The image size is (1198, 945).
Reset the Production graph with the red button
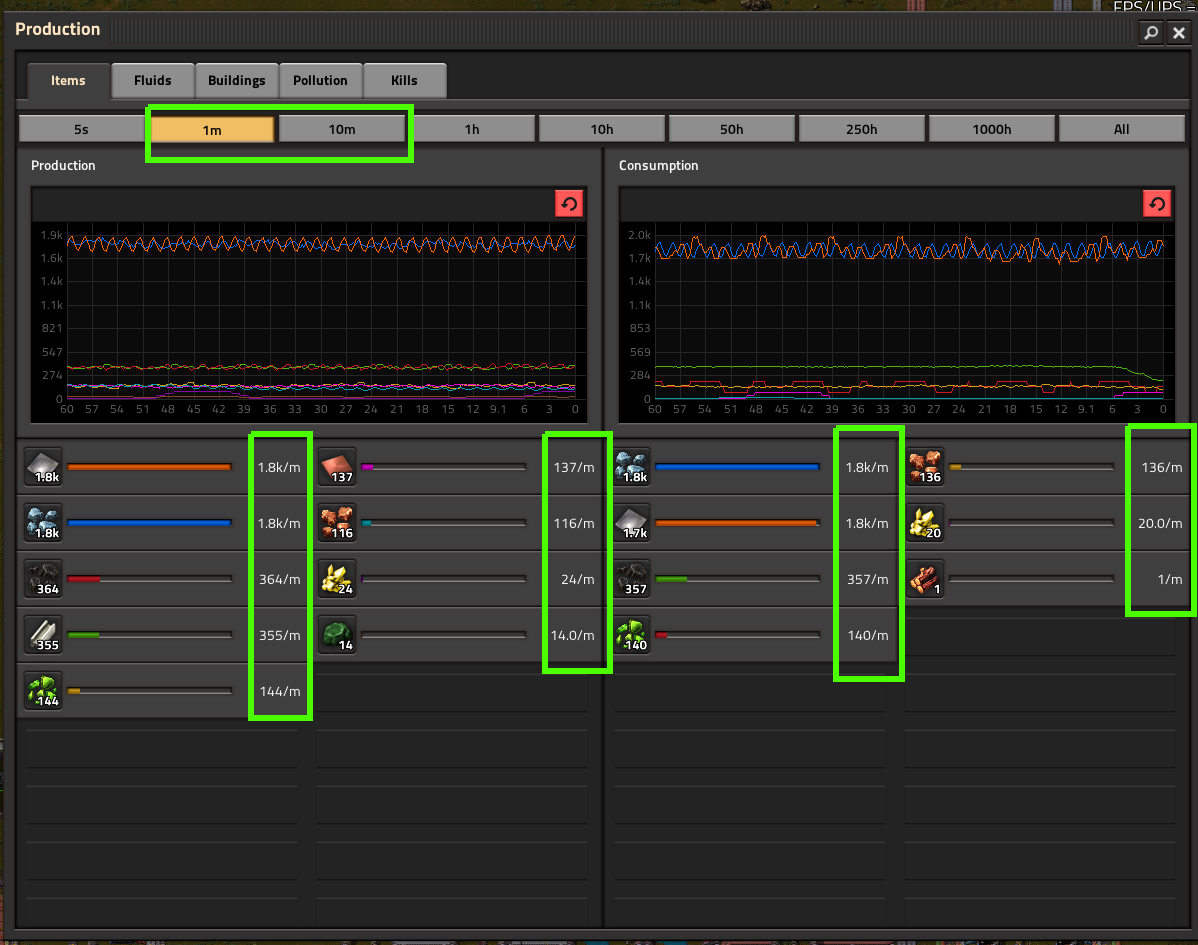569,204
